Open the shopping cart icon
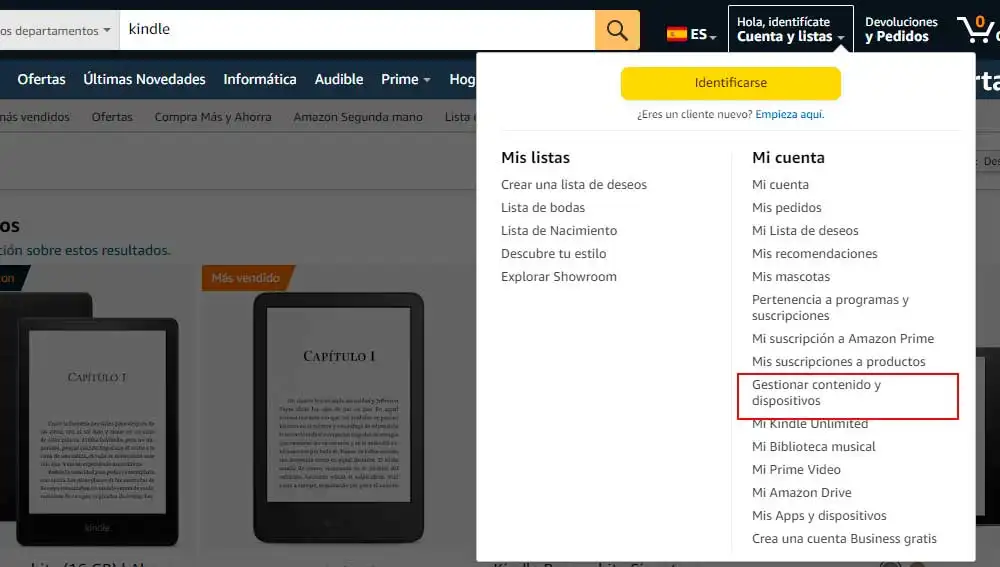Screen dimensions: 1000x567 point(976,30)
